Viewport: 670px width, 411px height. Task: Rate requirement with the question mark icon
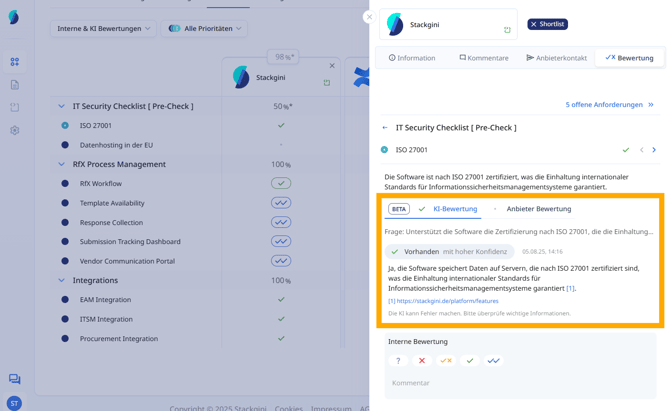point(398,361)
